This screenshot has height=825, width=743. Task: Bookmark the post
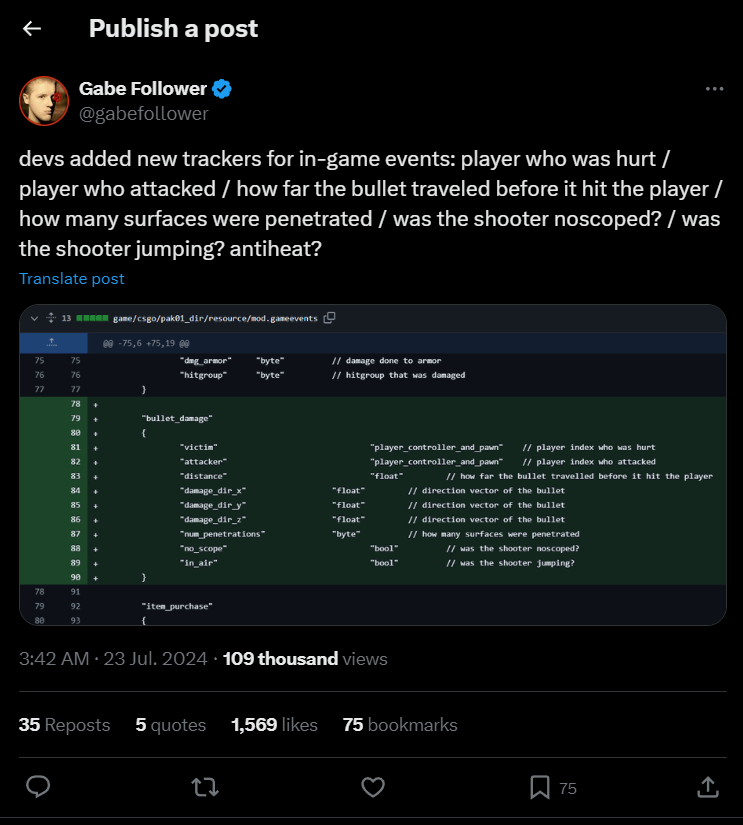[x=541, y=788]
